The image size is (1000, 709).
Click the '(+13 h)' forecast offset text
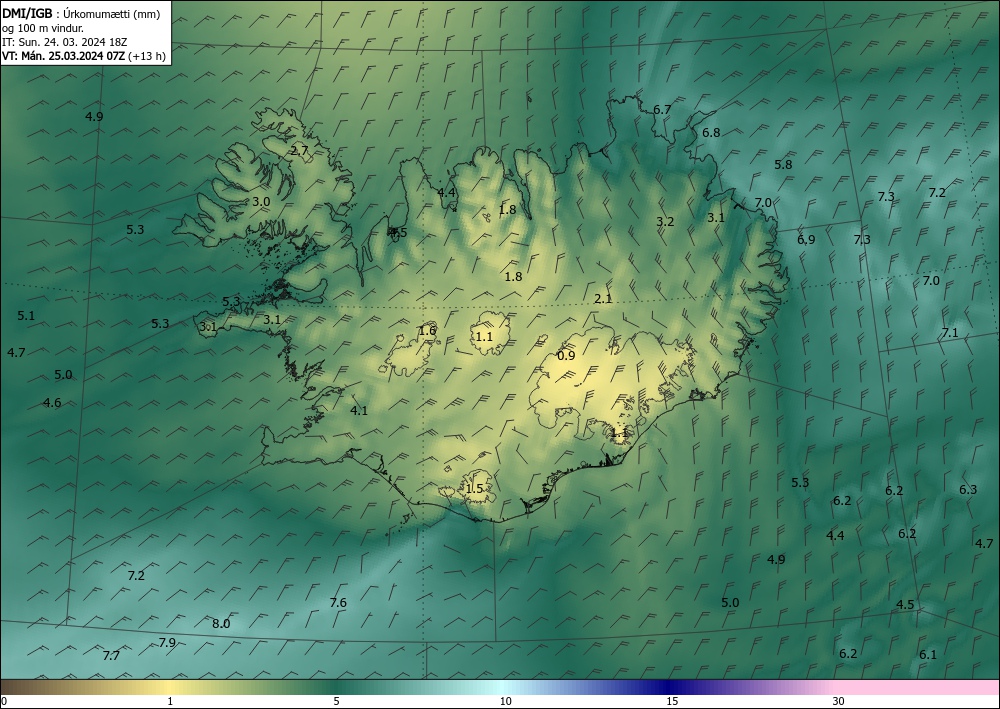[147, 56]
